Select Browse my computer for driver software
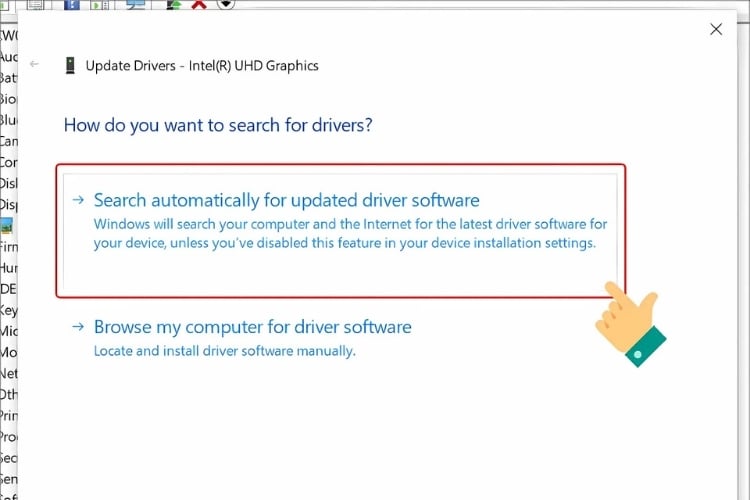 (252, 327)
